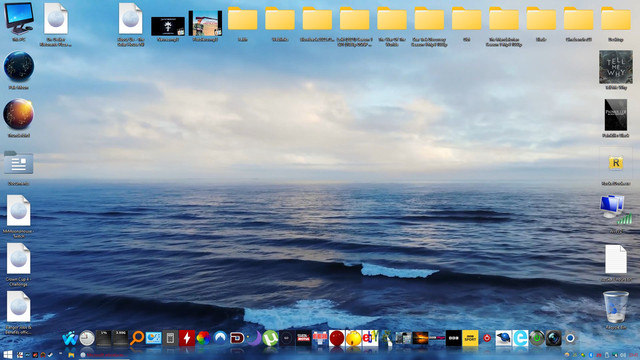Screen dimensions: 640x360
Task: Open the first yellow folder in the top row
Action: [x=242, y=18]
